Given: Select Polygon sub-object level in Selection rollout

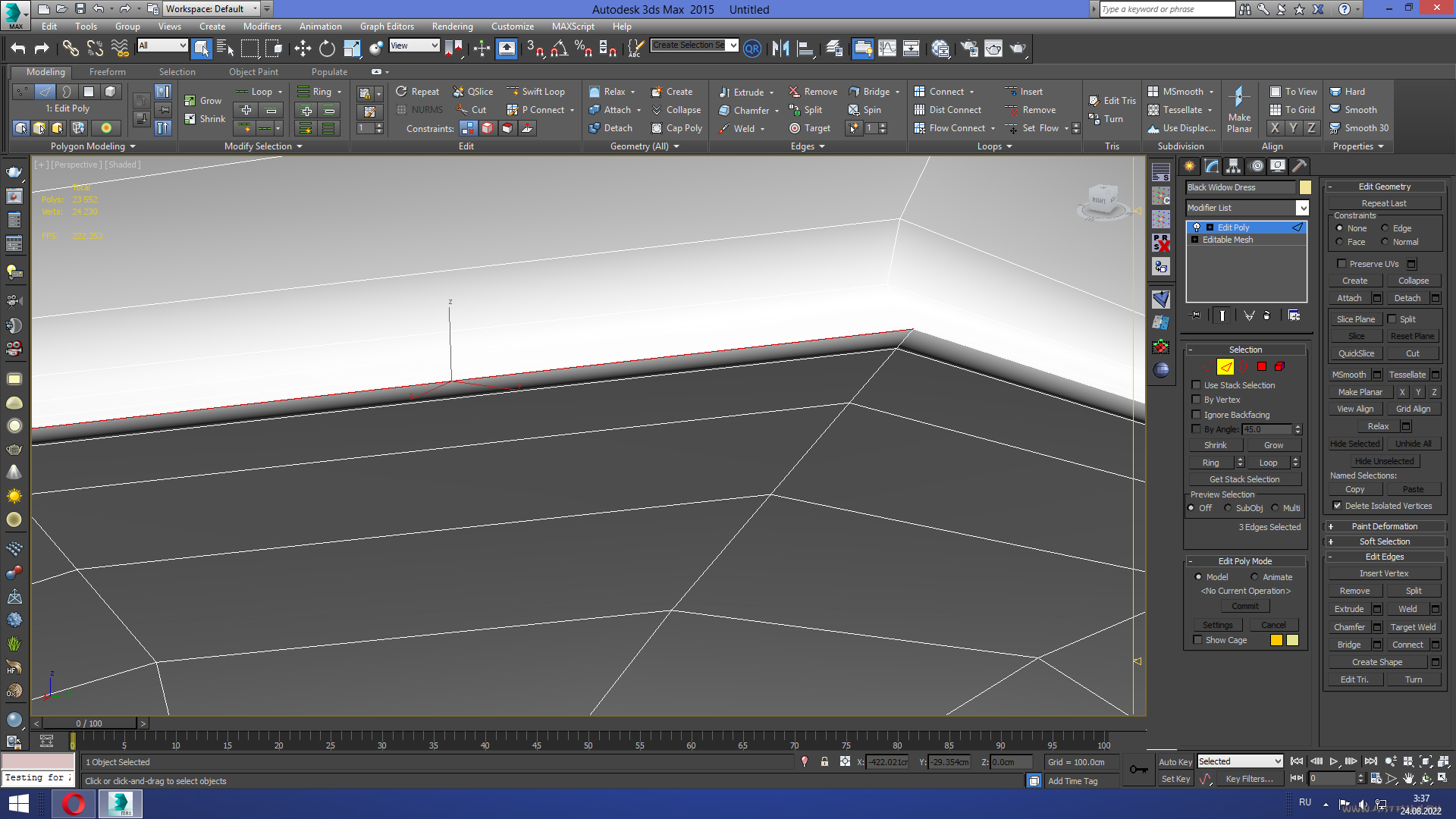Looking at the screenshot, I should click(1262, 367).
